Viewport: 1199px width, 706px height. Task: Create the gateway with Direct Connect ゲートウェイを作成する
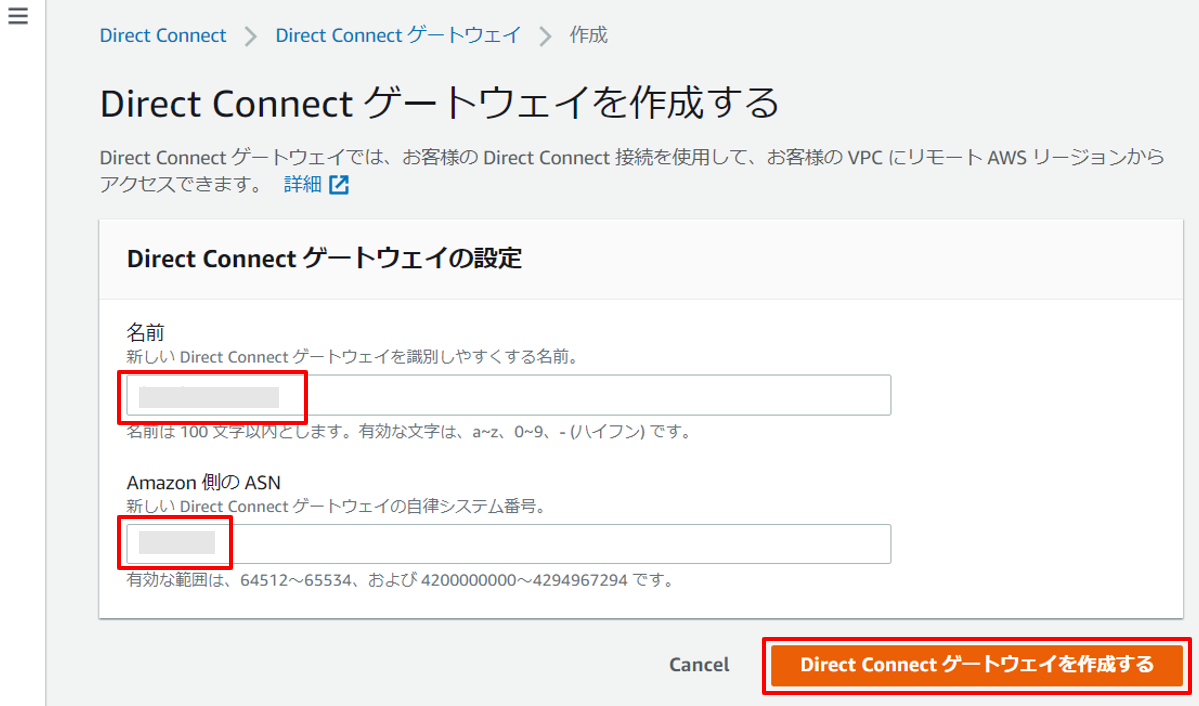[976, 665]
